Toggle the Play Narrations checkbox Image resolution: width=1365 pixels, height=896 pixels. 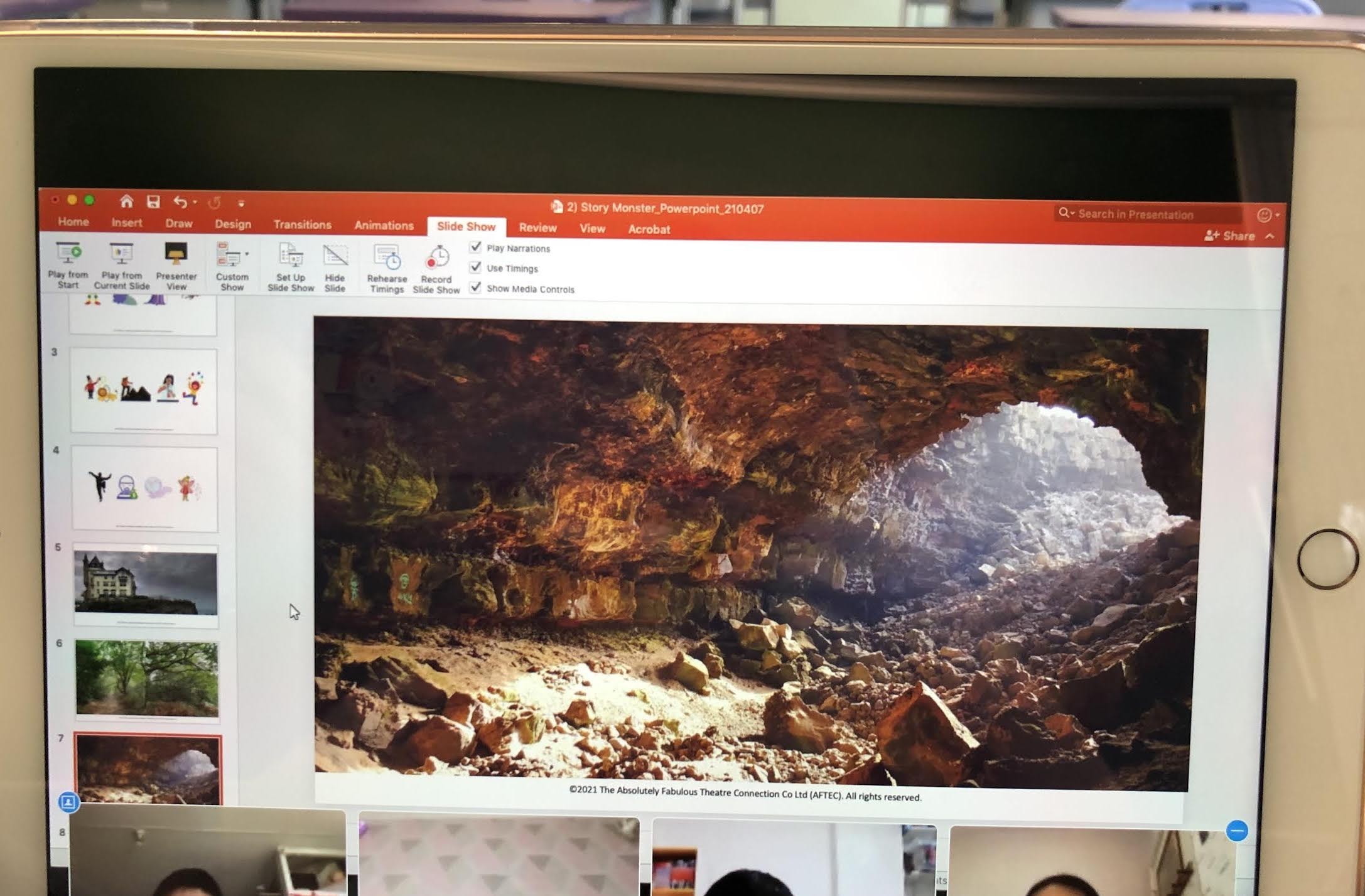[475, 247]
